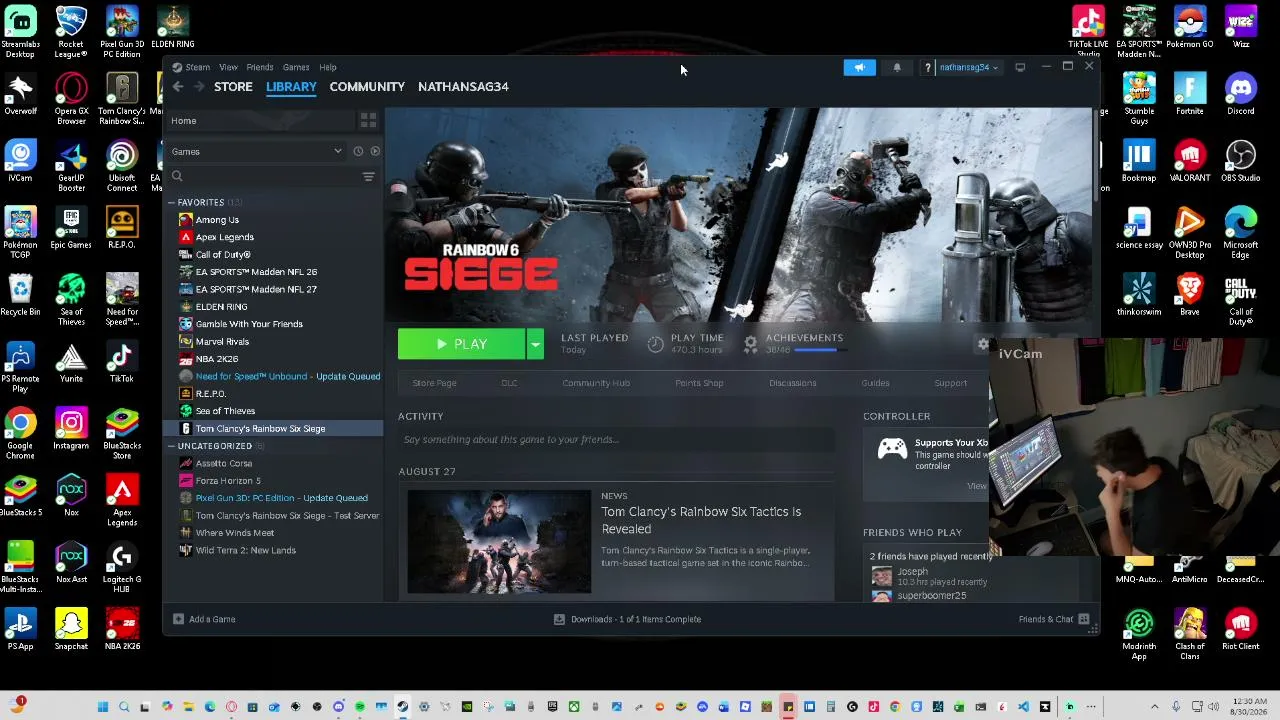This screenshot has width=1280, height=720.
Task: Open Games filter dropdown
Action: coord(257,152)
